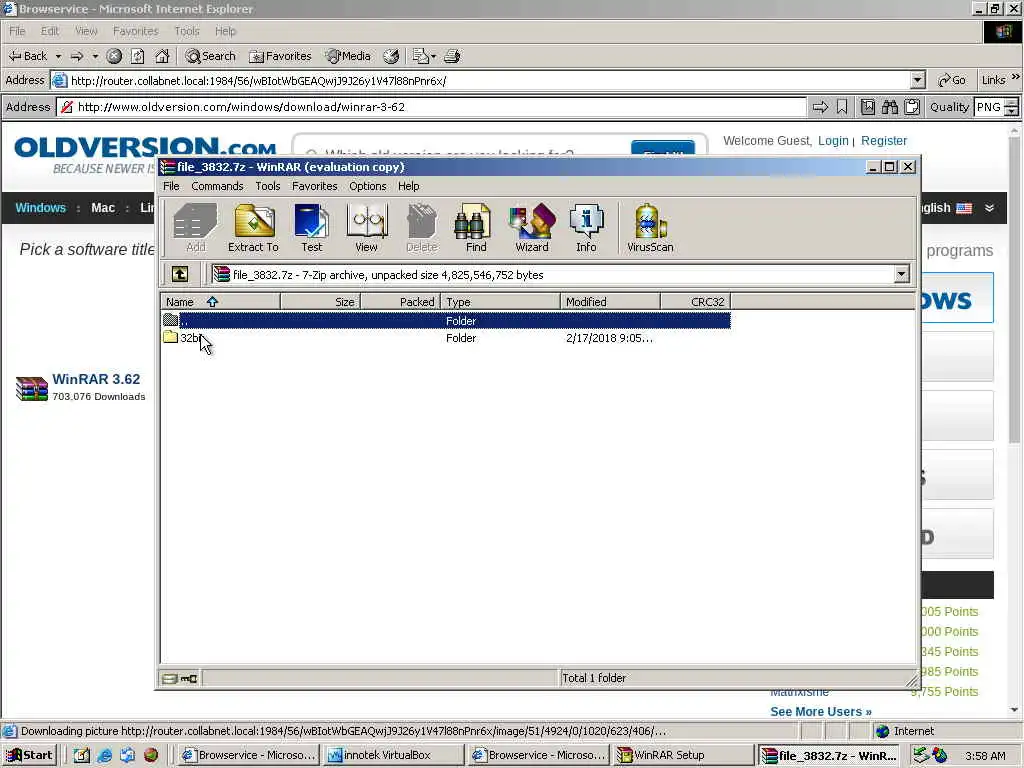Open WinRAR File menu
1024x768 pixels.
click(x=171, y=186)
